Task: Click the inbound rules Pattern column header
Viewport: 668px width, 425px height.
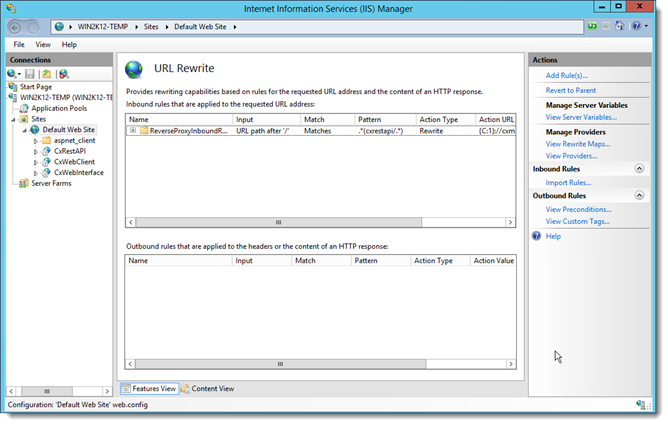Action: (385, 120)
